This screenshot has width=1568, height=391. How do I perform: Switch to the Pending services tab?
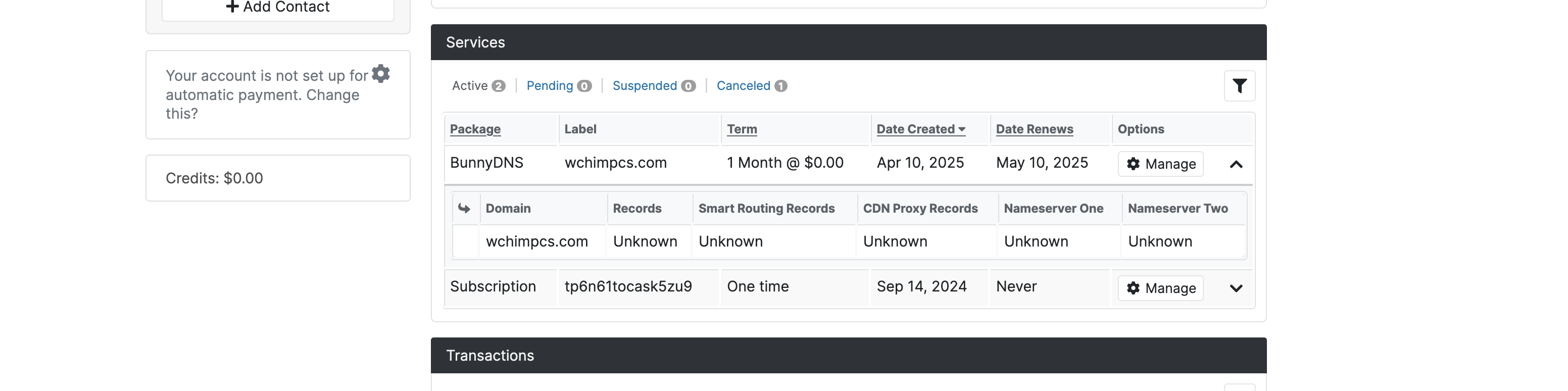click(x=559, y=86)
